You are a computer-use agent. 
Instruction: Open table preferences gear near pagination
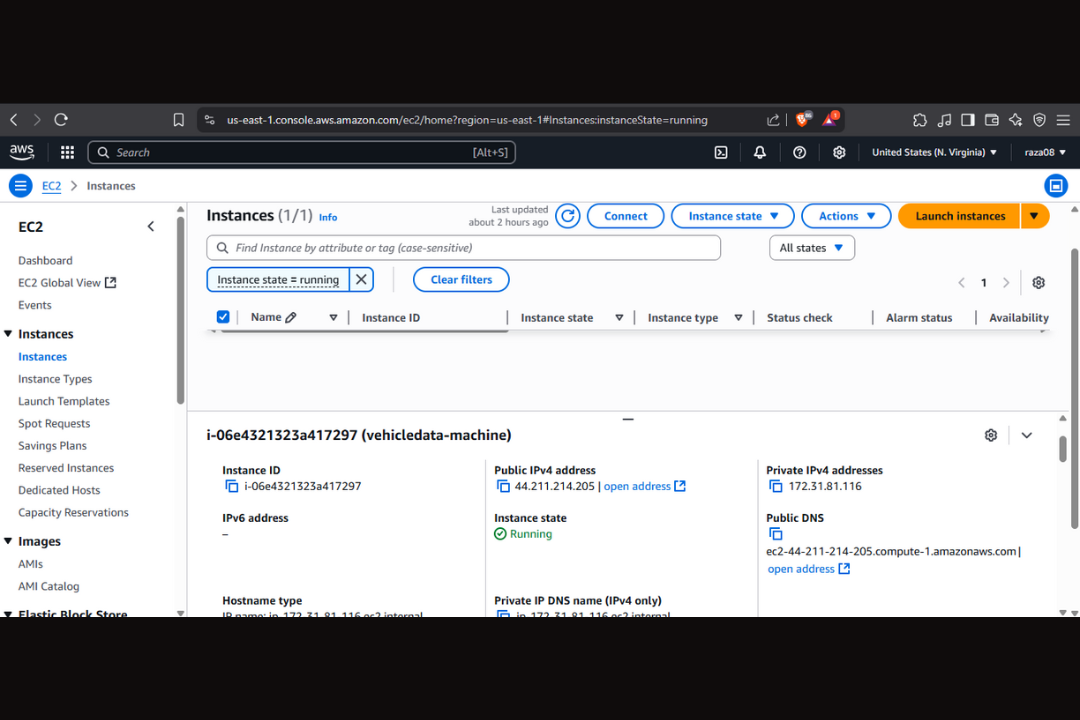pyautogui.click(x=1038, y=283)
